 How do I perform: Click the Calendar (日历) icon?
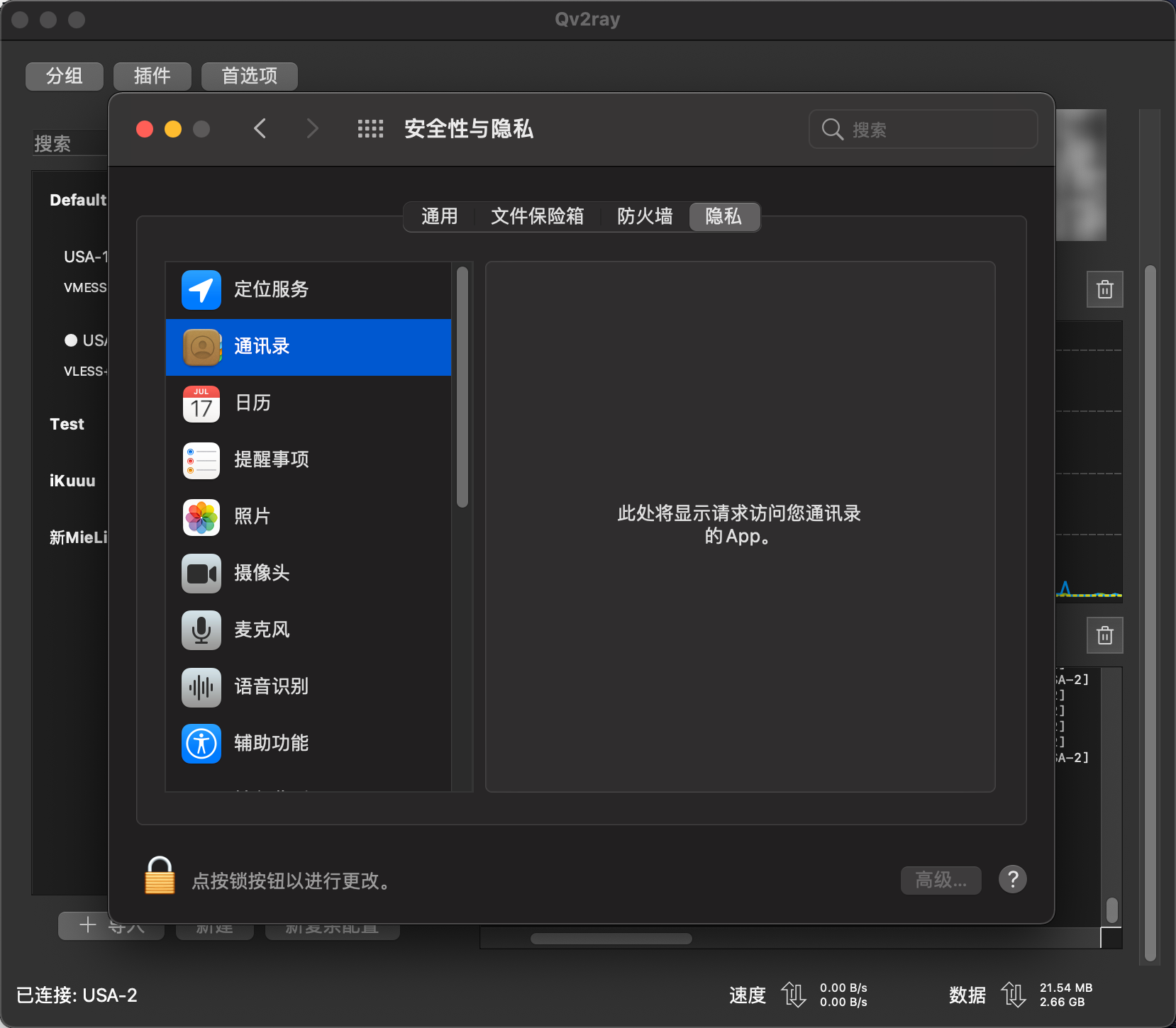click(201, 403)
